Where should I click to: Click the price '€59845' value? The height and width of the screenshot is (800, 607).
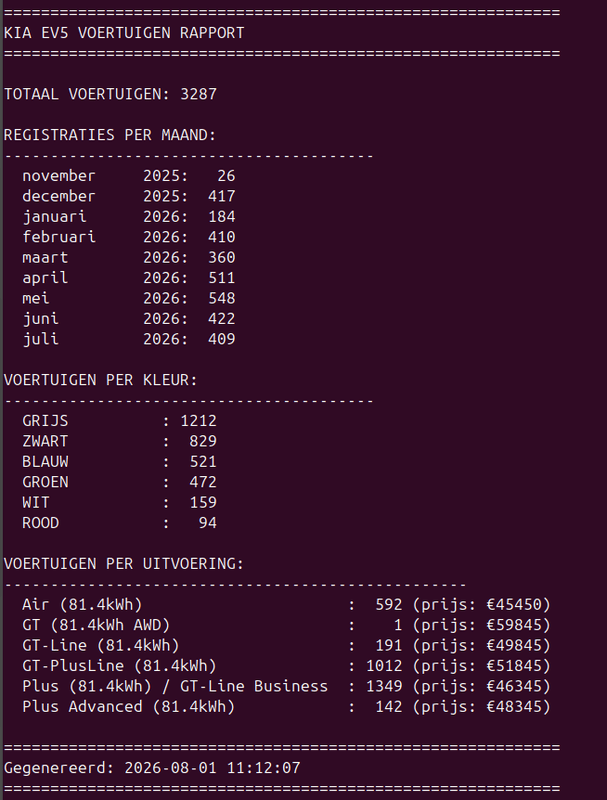(514, 625)
